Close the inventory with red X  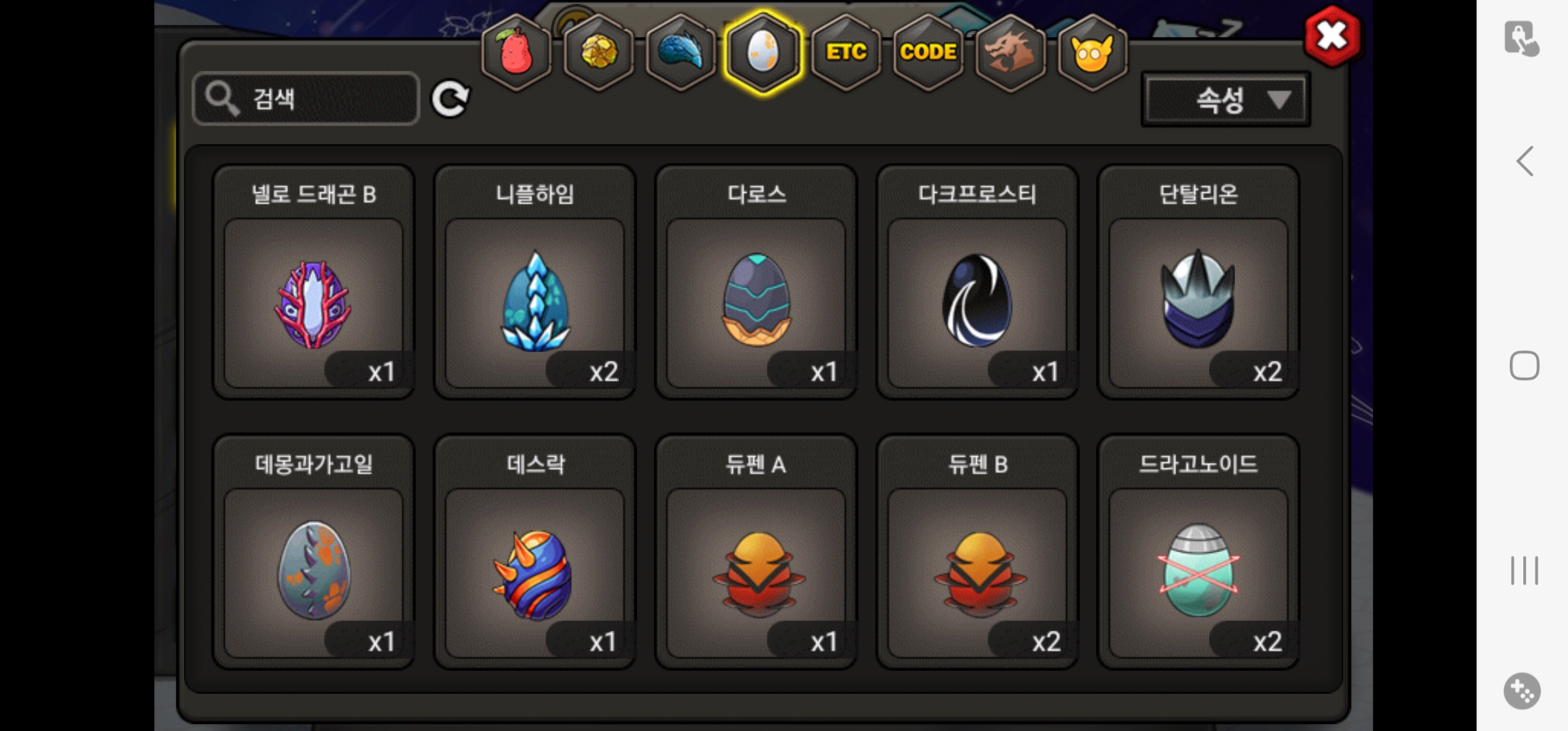[1332, 36]
